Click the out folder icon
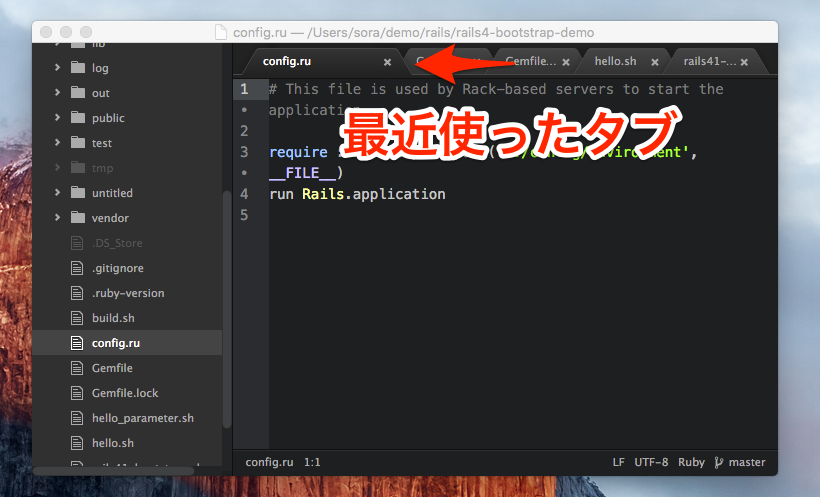820x497 pixels. [78, 93]
